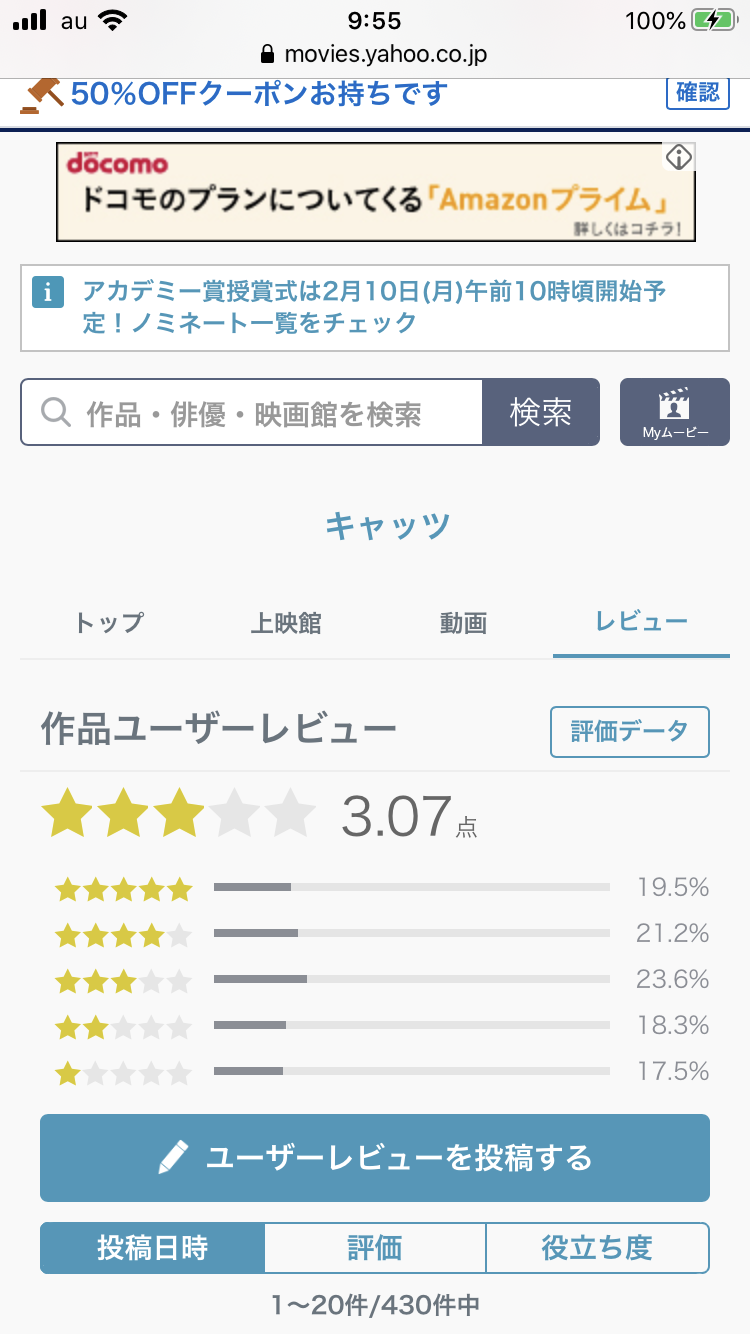
Task: Sort reviews by 投稿日時
Action: pyautogui.click(x=153, y=1247)
